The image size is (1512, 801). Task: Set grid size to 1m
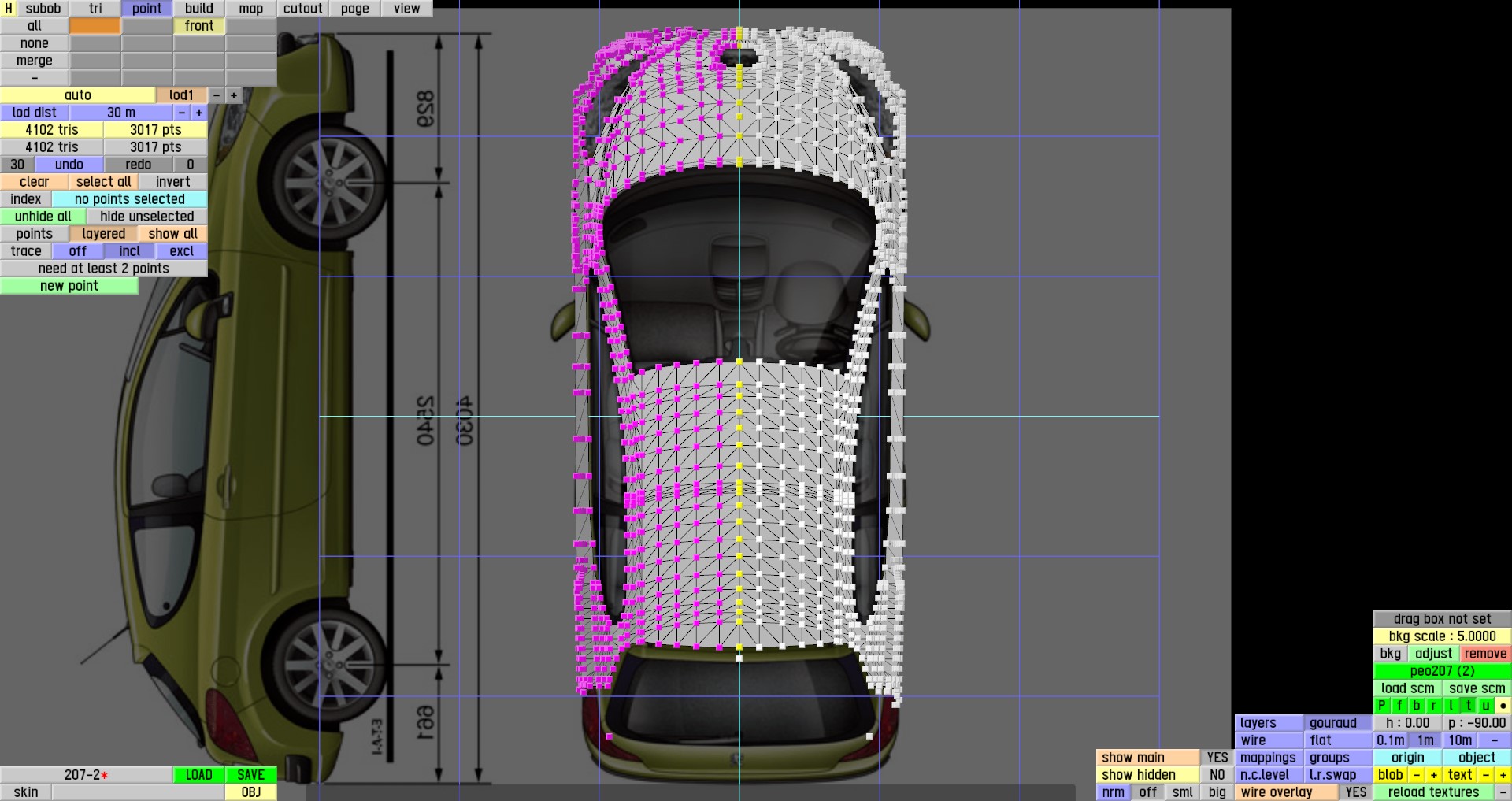[x=1425, y=740]
